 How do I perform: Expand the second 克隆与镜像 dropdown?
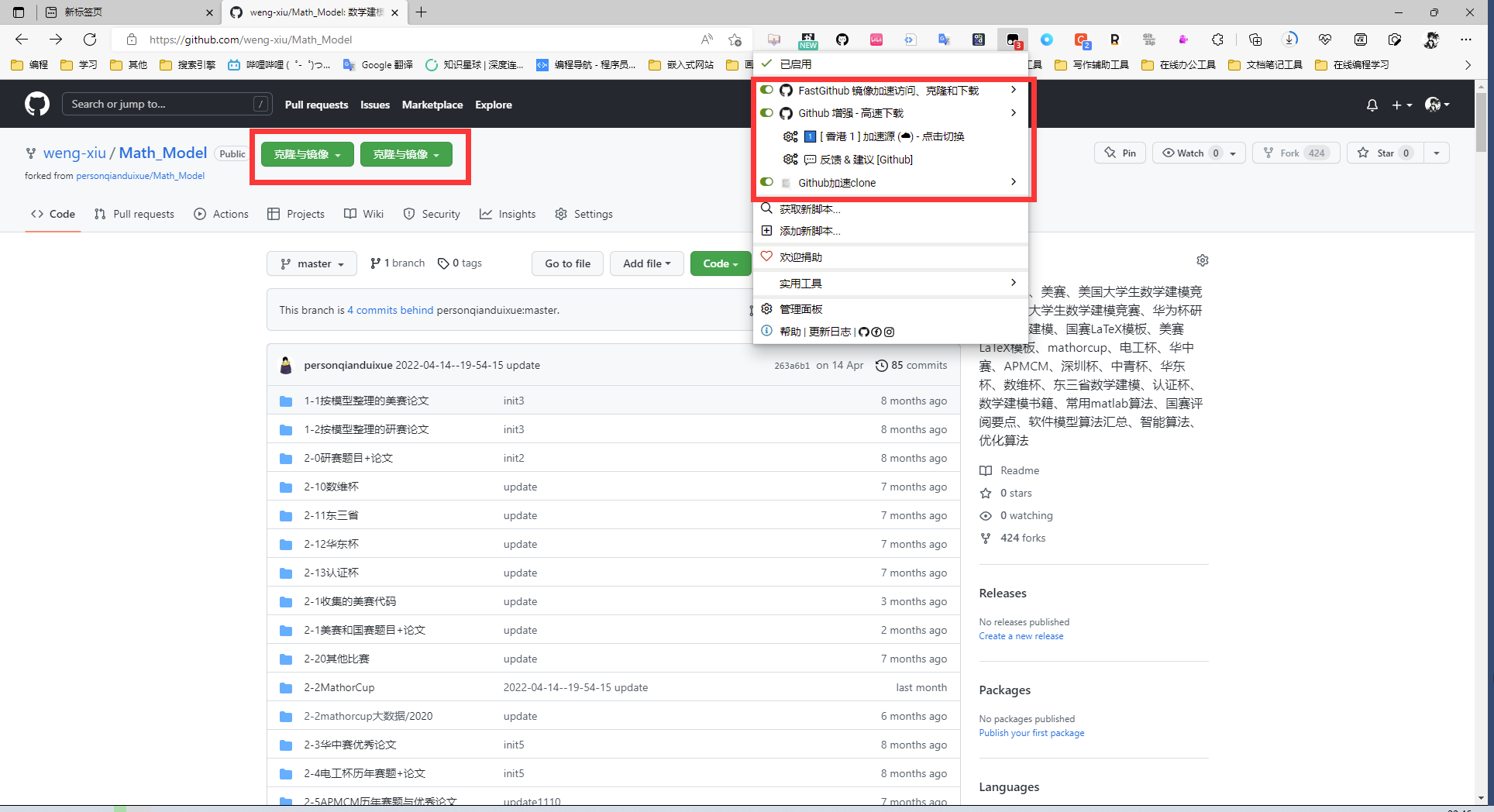click(x=406, y=154)
